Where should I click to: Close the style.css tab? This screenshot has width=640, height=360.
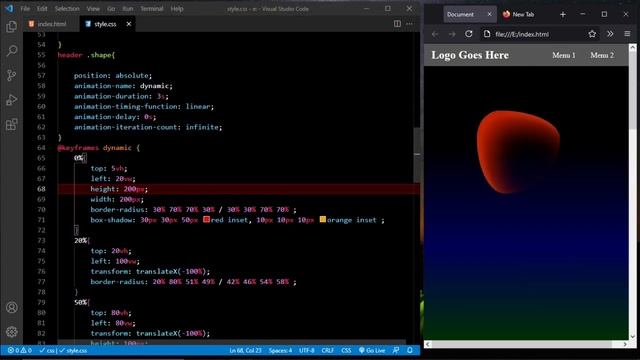tap(129, 24)
